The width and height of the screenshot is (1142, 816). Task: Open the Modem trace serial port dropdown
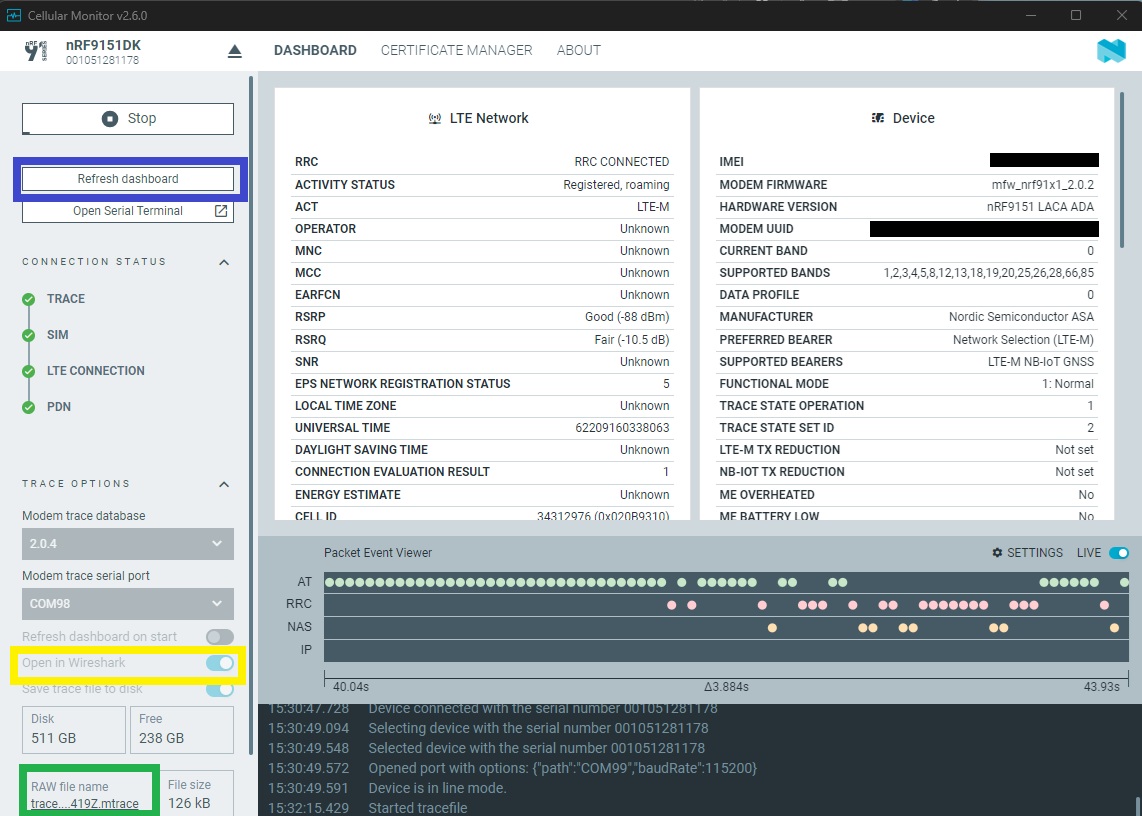coord(128,604)
